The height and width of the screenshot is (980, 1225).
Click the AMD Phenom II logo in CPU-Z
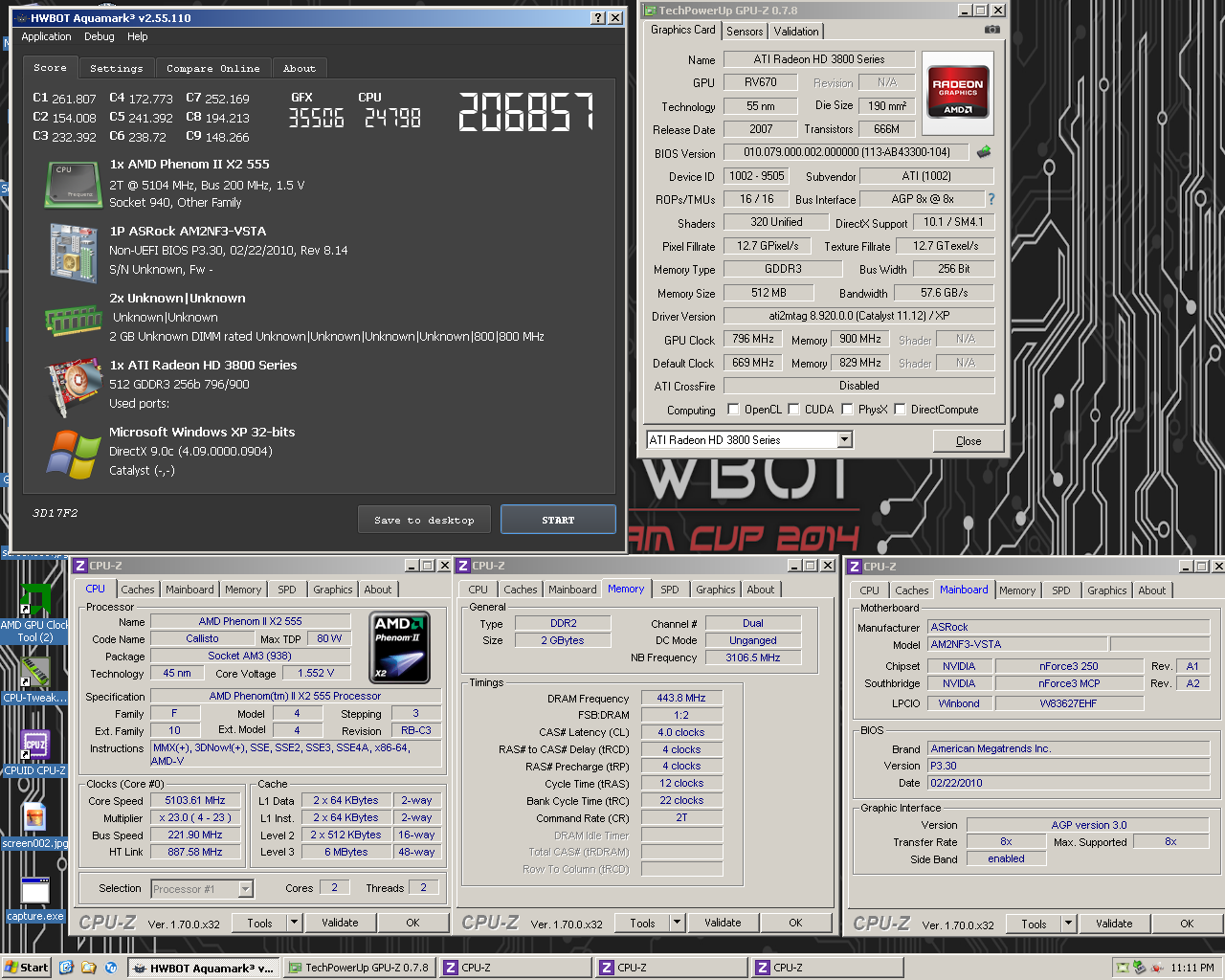point(399,648)
